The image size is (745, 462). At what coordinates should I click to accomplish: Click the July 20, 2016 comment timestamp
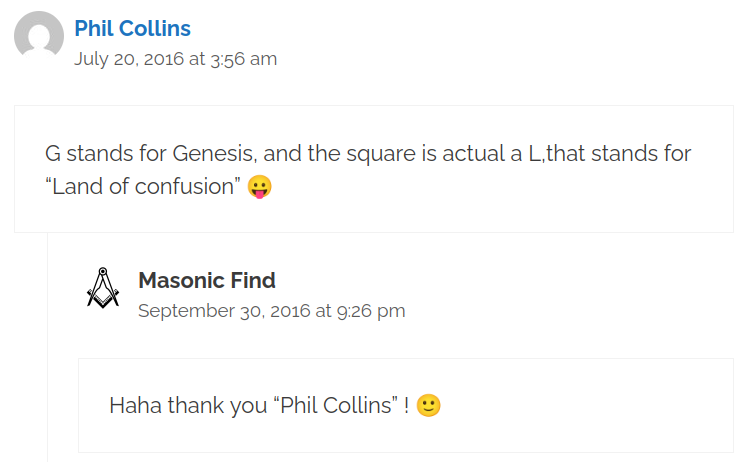click(175, 59)
